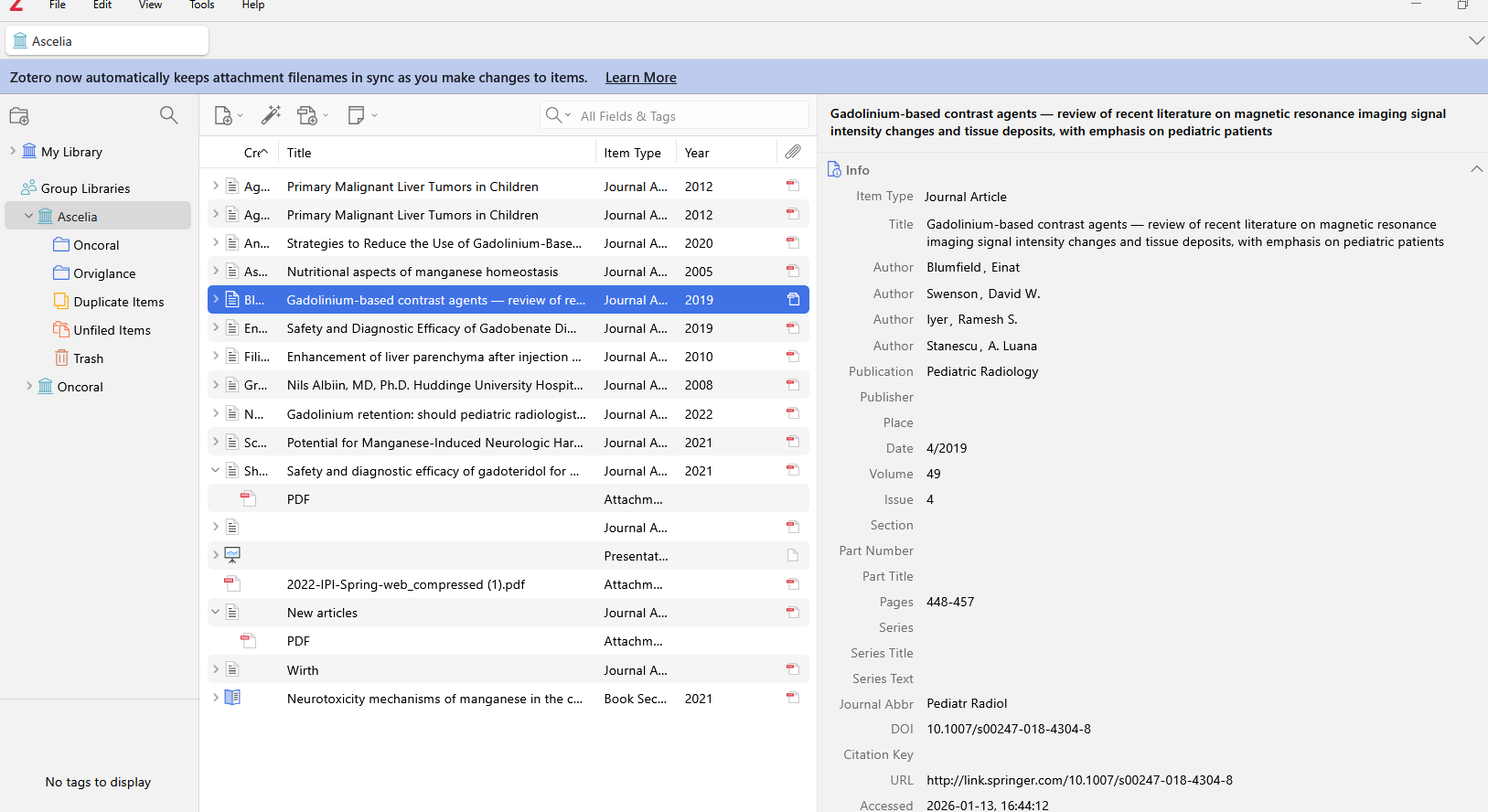Click the Add Item by Identifier wand

[x=271, y=115]
